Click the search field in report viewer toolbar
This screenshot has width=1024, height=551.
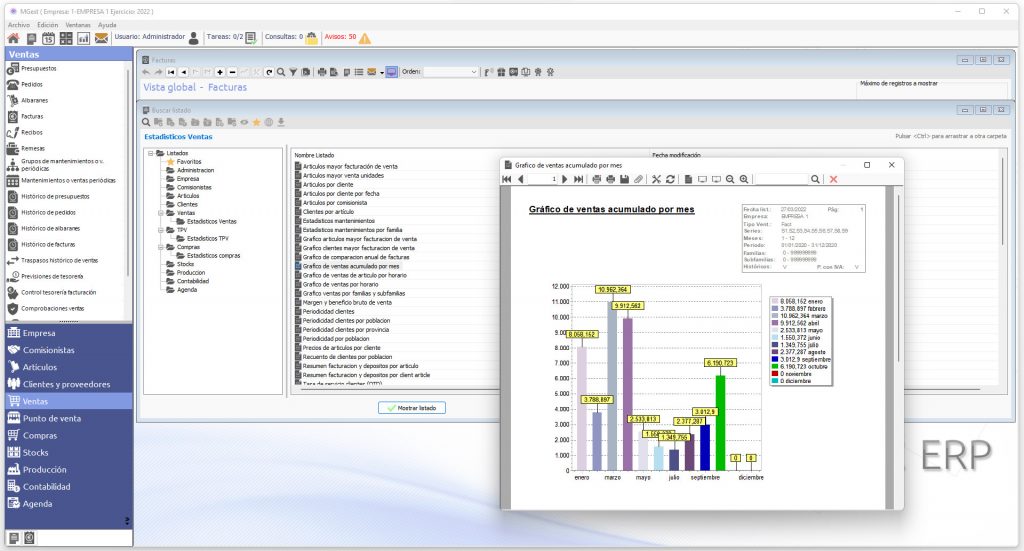coord(780,179)
